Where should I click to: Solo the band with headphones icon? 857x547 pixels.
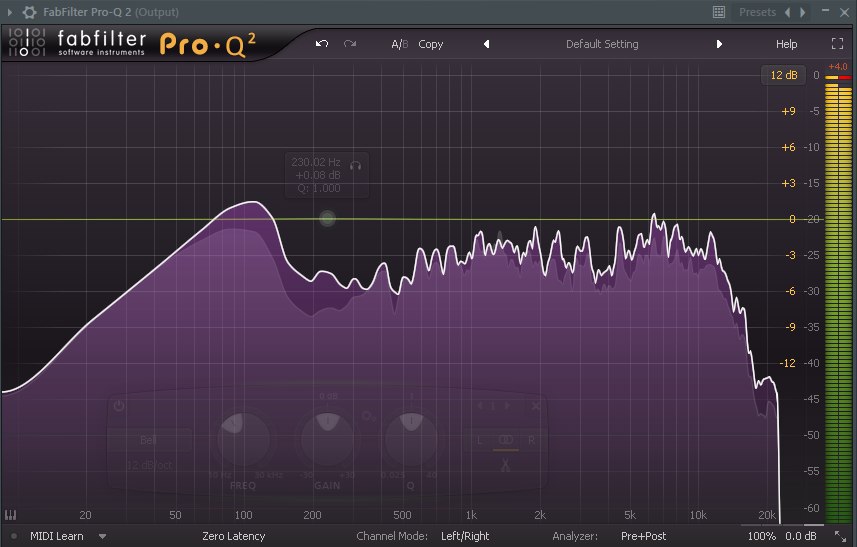coord(356,166)
